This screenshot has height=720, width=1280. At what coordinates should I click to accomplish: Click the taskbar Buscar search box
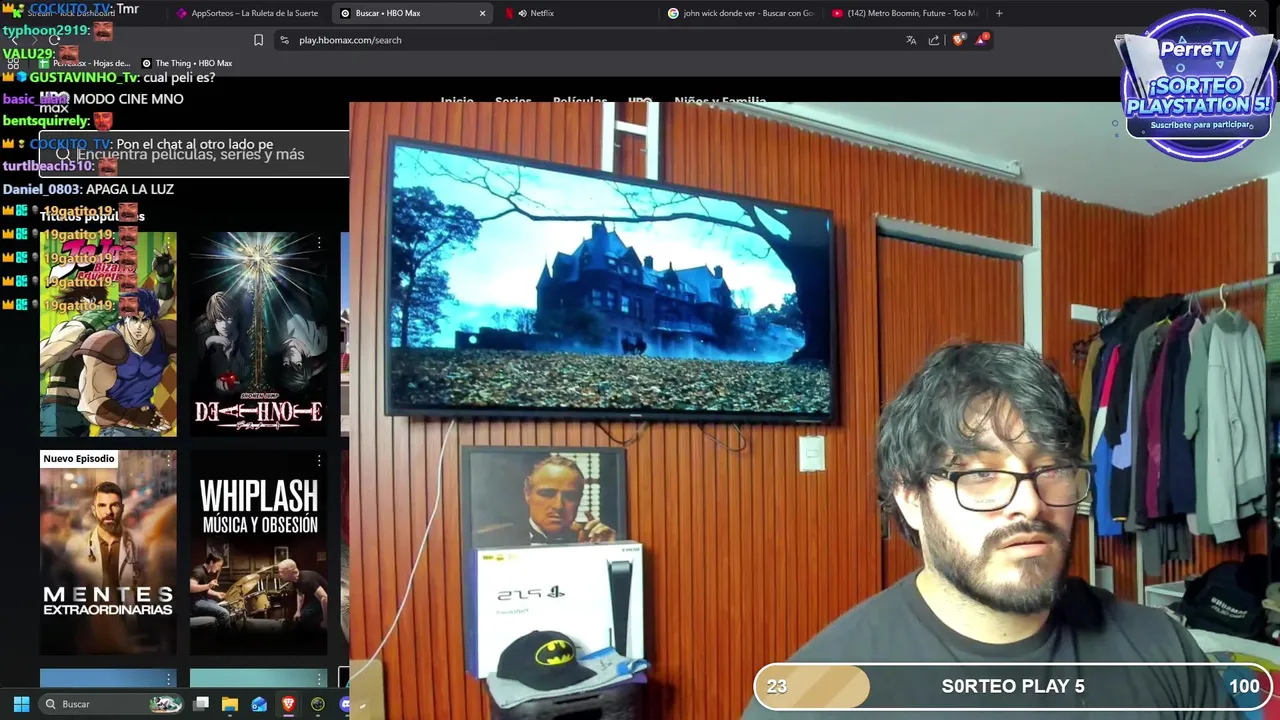[112, 704]
